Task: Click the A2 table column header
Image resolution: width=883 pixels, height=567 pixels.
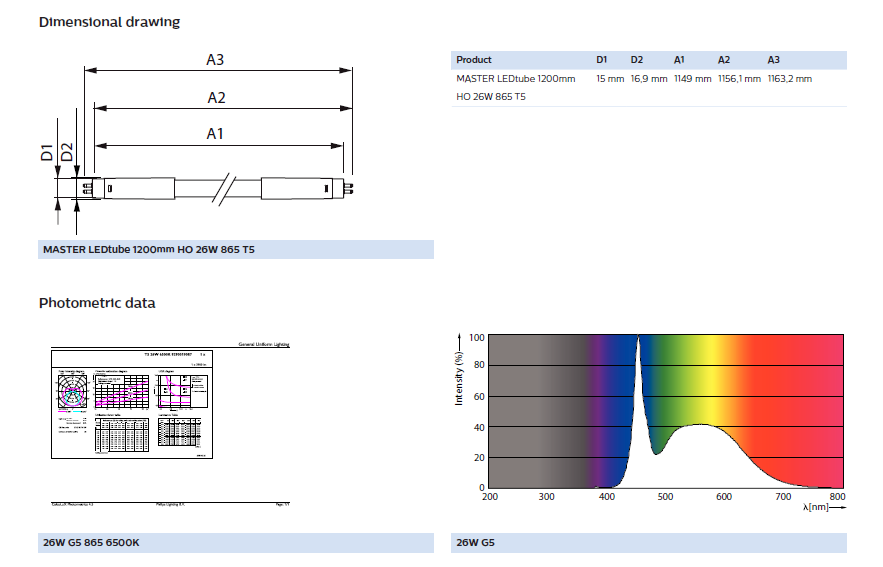Action: [724, 60]
